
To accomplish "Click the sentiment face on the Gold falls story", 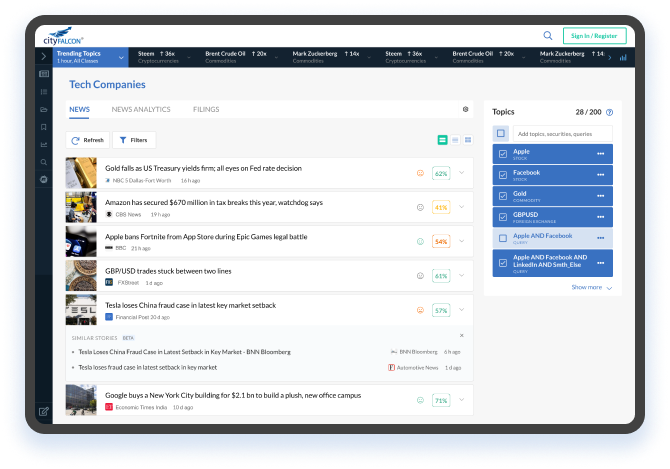I will [x=420, y=173].
